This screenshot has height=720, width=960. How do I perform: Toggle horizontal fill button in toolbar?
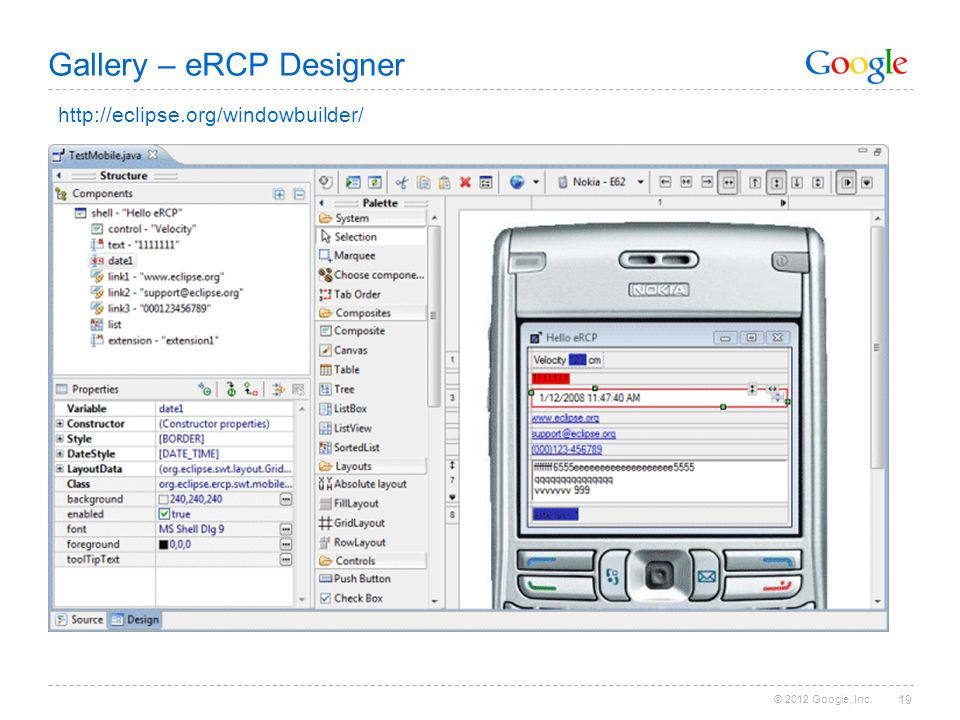coord(728,182)
